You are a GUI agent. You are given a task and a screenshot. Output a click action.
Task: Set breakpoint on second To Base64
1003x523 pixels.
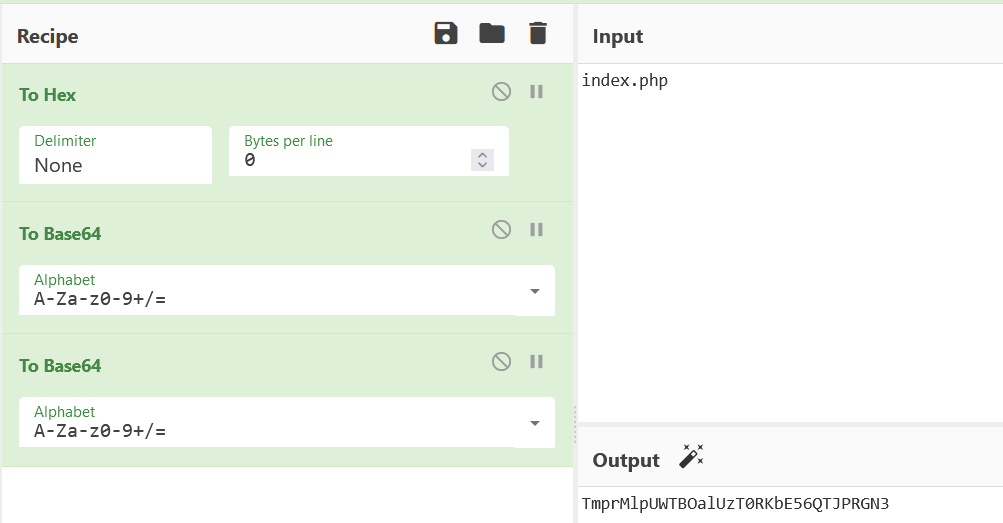(536, 362)
